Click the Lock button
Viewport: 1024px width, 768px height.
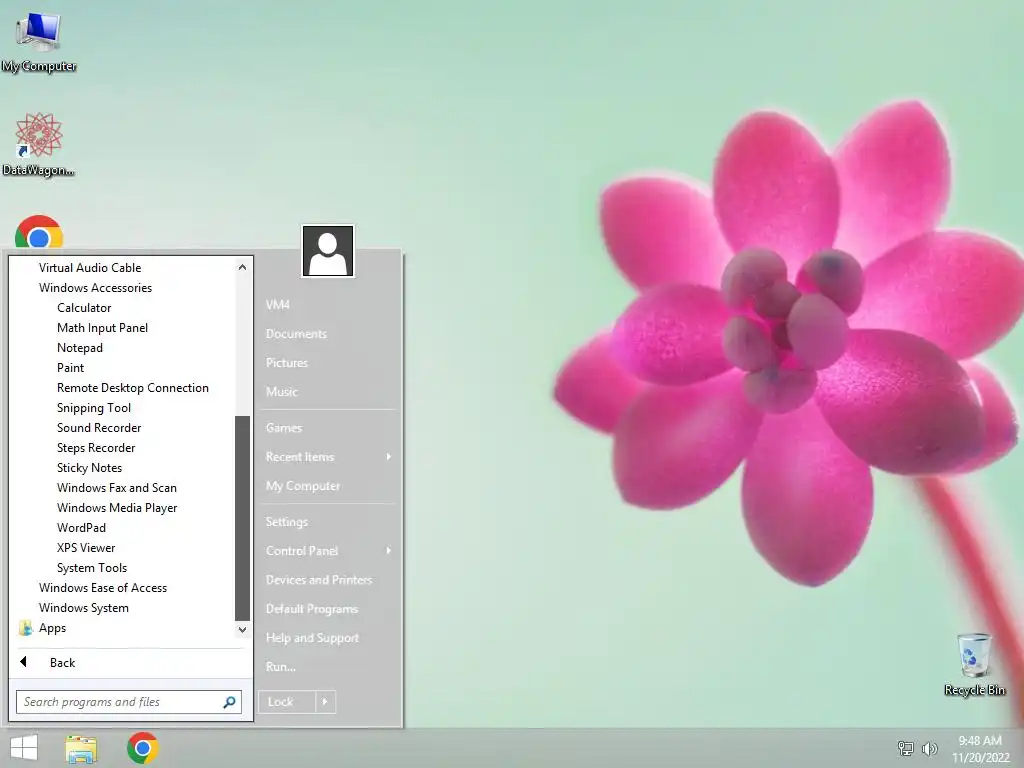[287, 702]
